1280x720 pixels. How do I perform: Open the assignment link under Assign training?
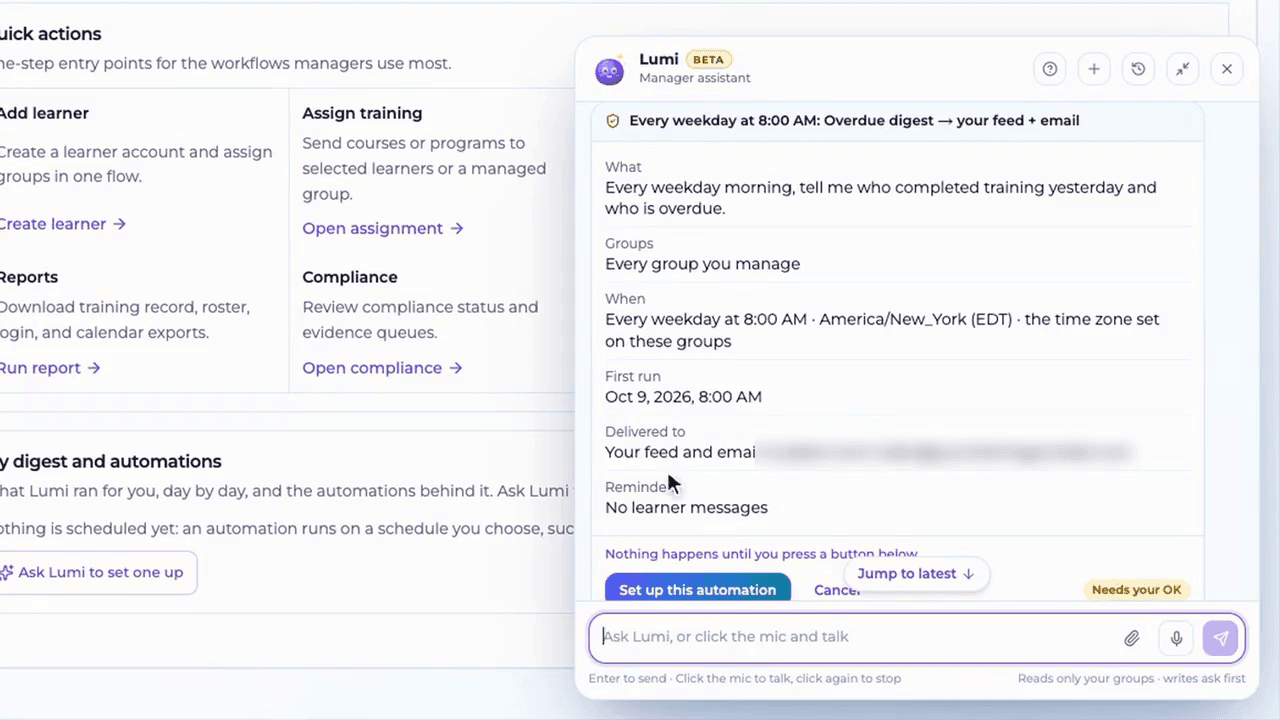point(383,228)
